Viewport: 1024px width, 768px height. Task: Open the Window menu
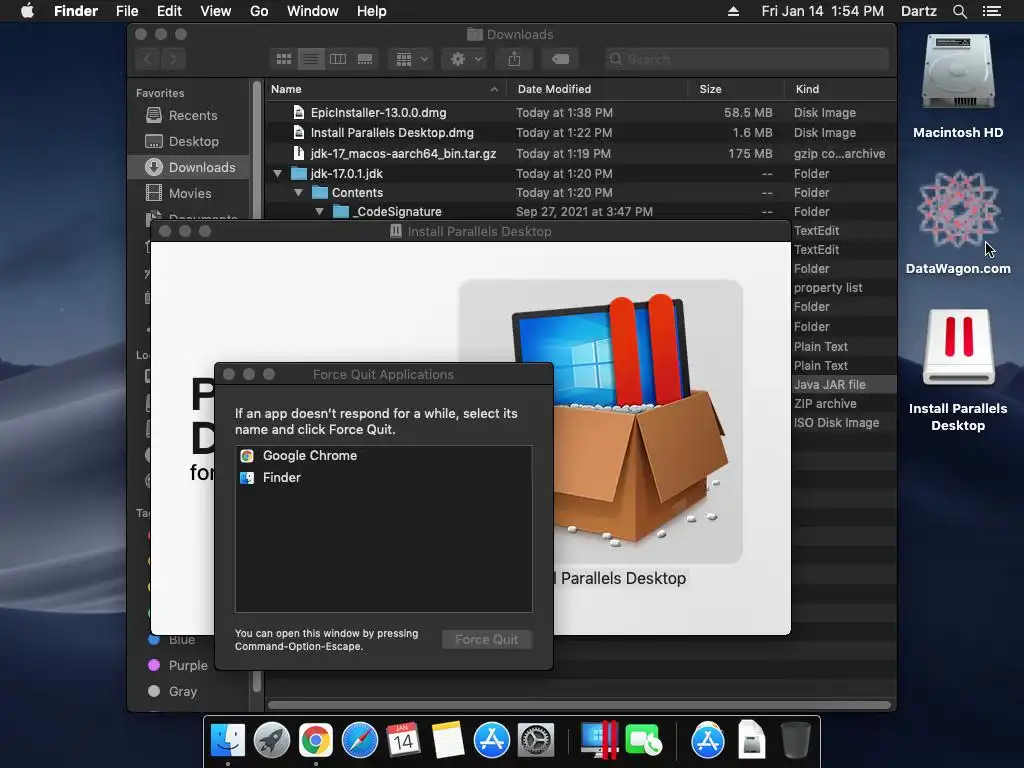coord(313,11)
